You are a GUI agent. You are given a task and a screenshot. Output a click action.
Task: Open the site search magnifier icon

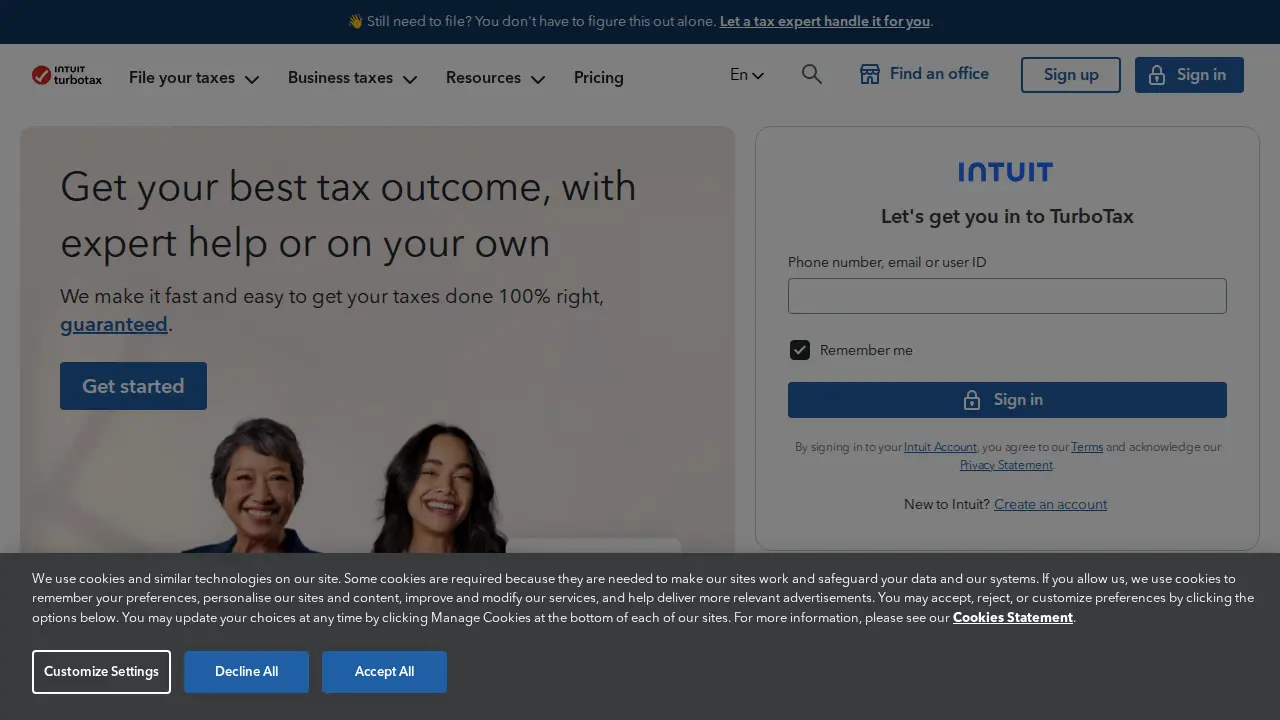tap(812, 74)
